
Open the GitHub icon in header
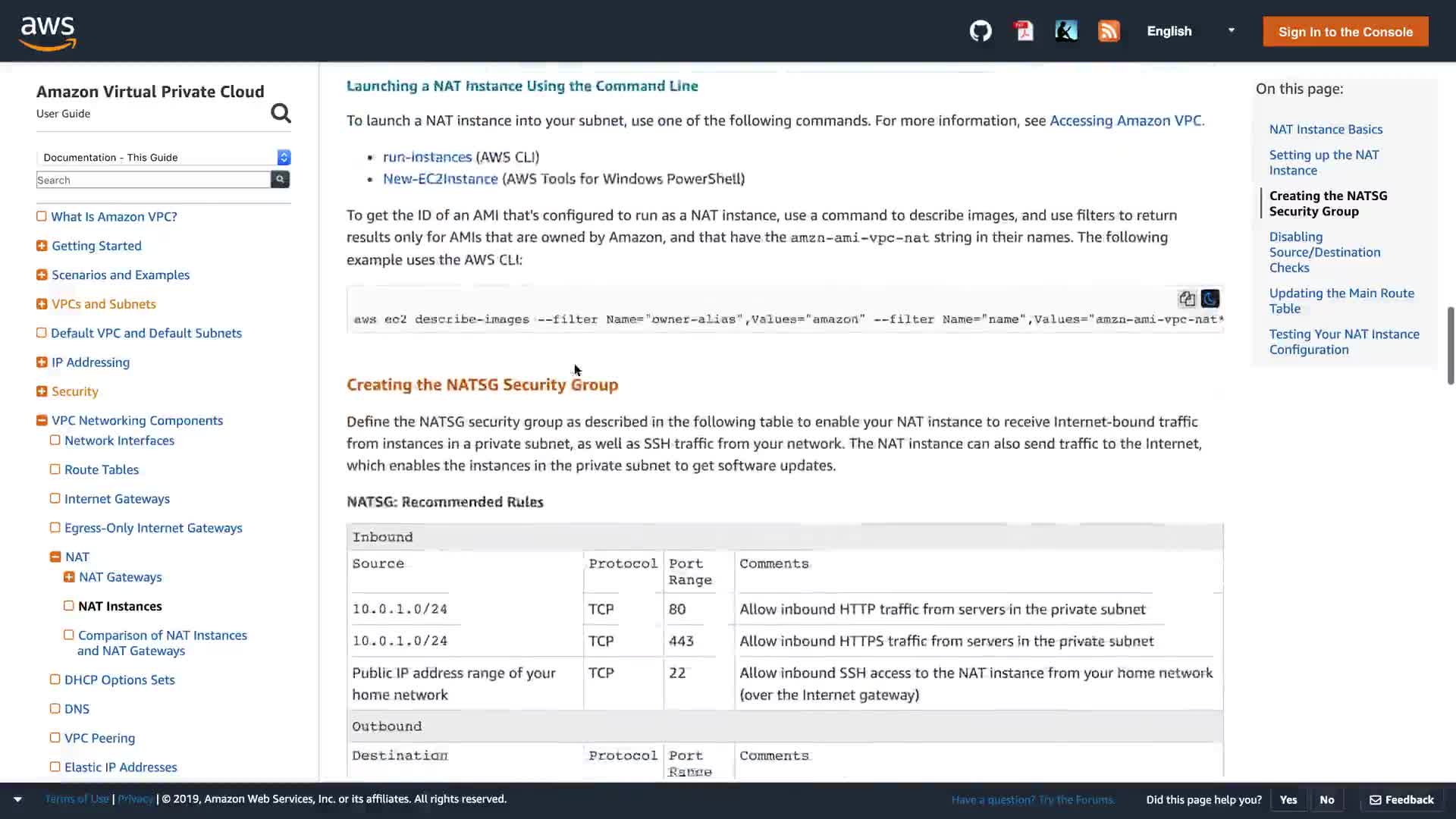click(981, 31)
